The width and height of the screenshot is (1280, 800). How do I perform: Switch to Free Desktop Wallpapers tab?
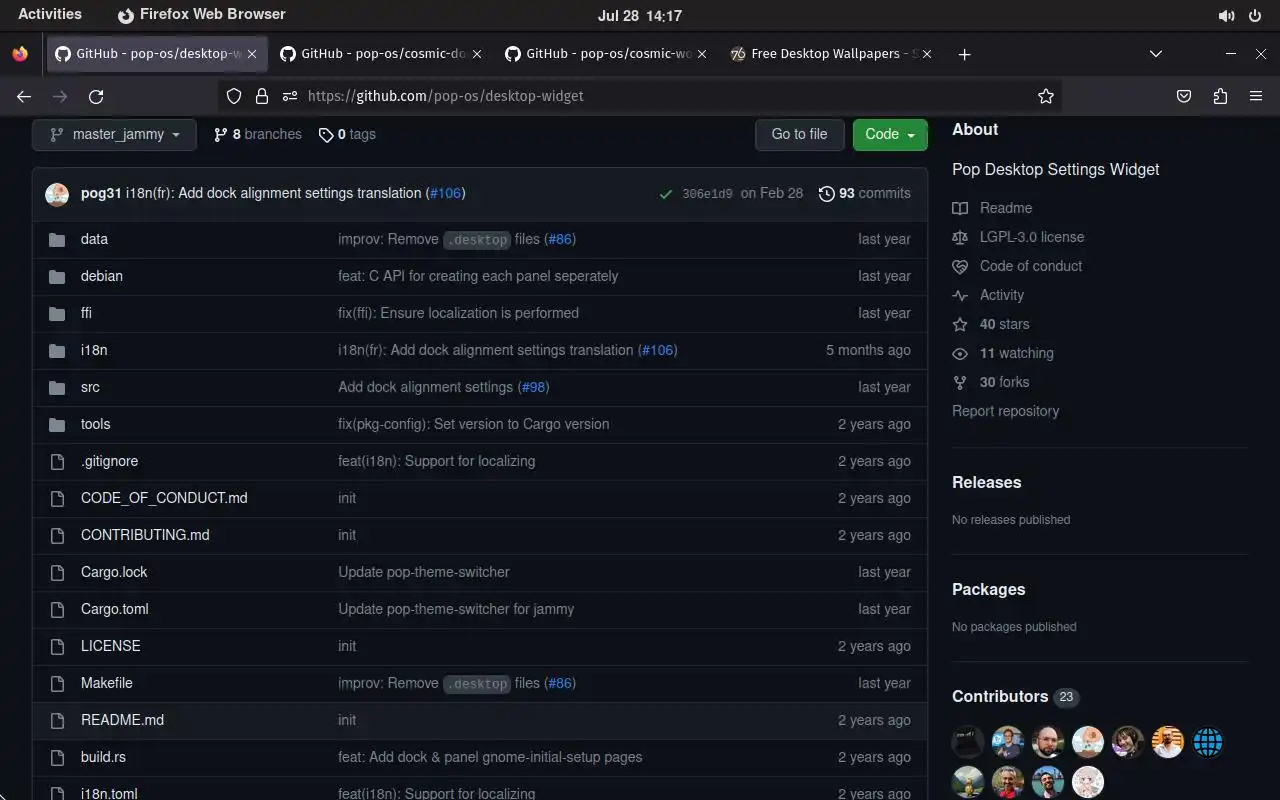[x=832, y=54]
